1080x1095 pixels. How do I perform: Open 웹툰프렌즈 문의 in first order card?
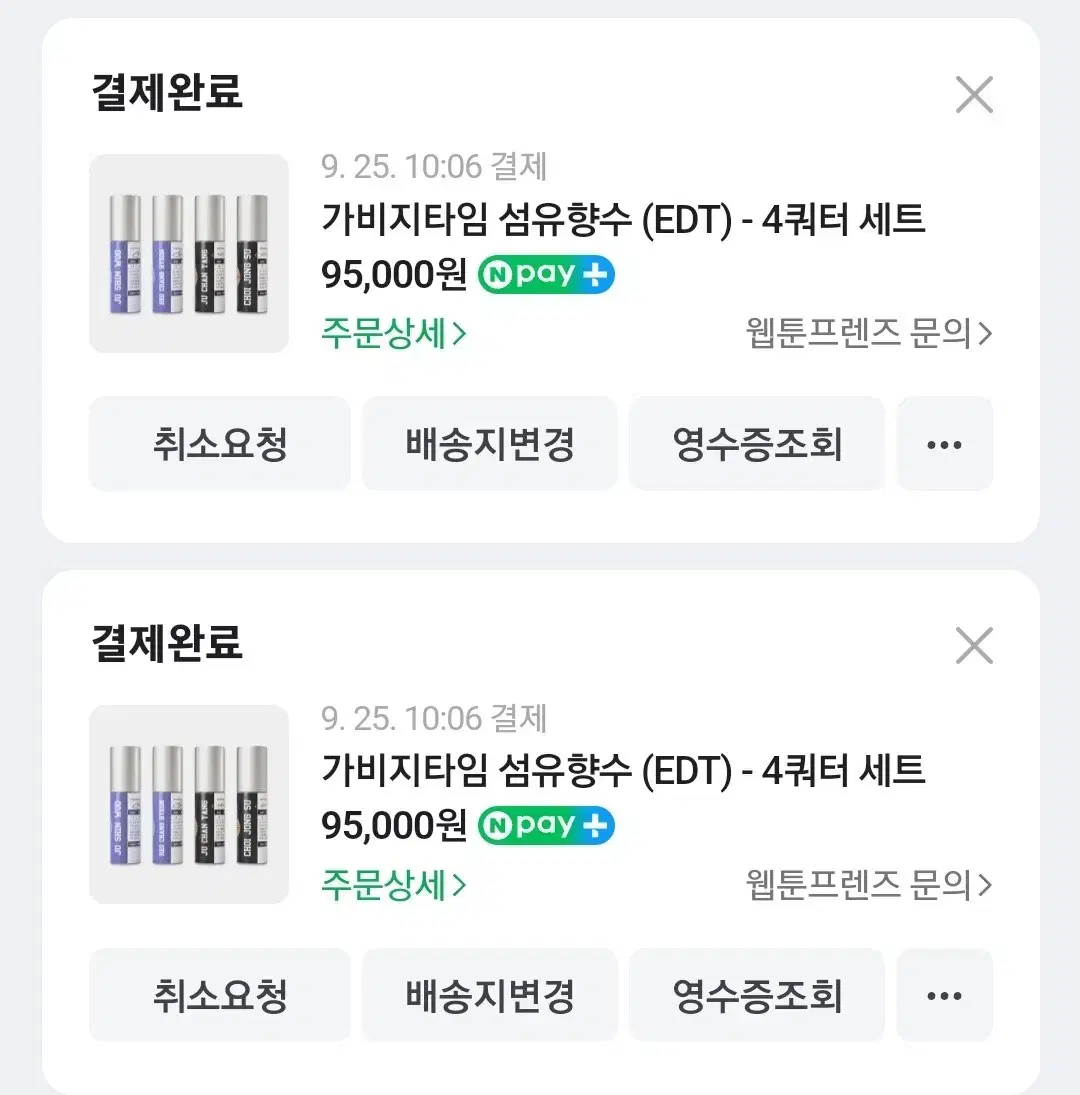pyautogui.click(x=869, y=333)
